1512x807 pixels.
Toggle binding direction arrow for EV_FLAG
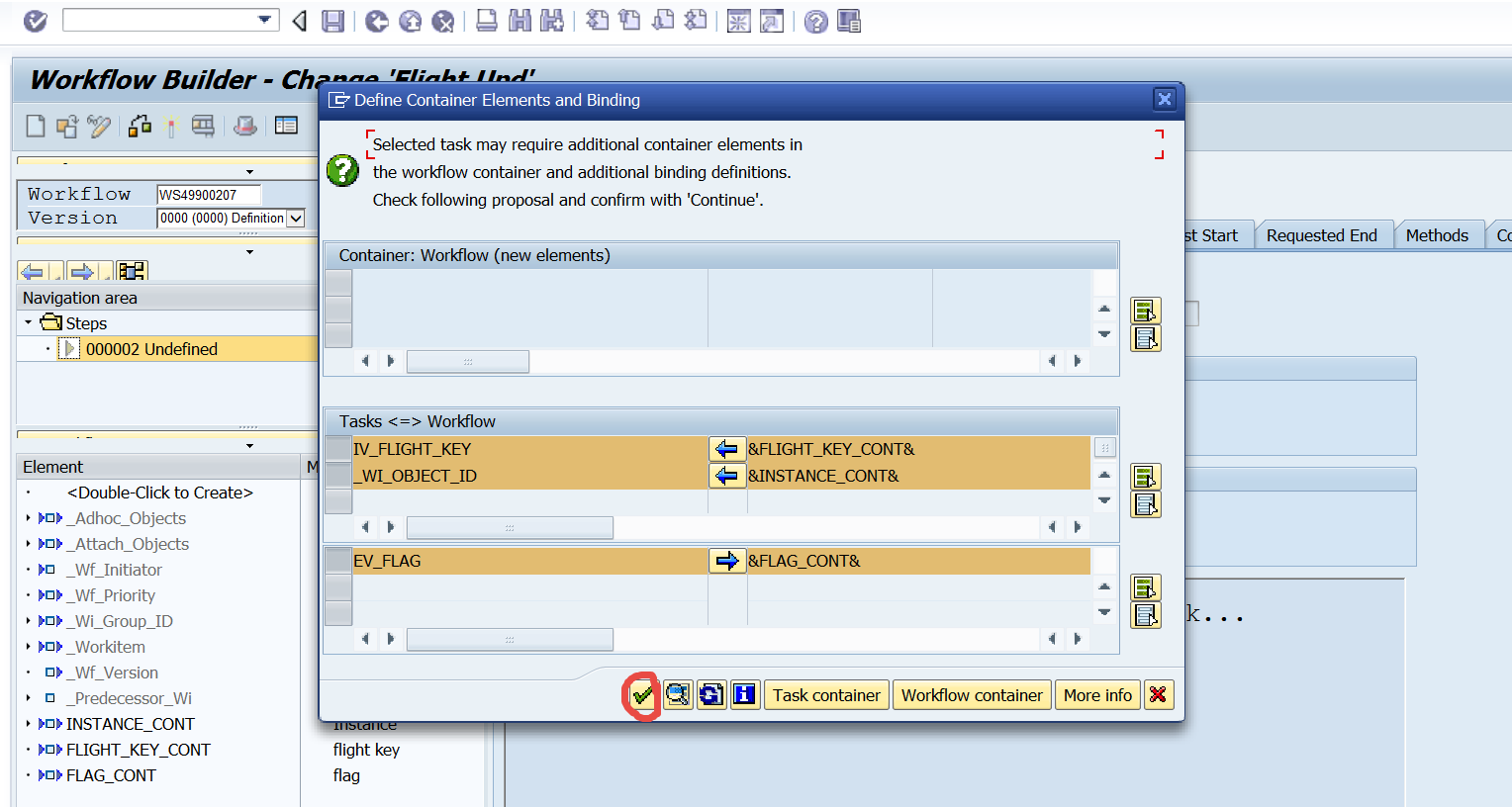pyautogui.click(x=728, y=560)
